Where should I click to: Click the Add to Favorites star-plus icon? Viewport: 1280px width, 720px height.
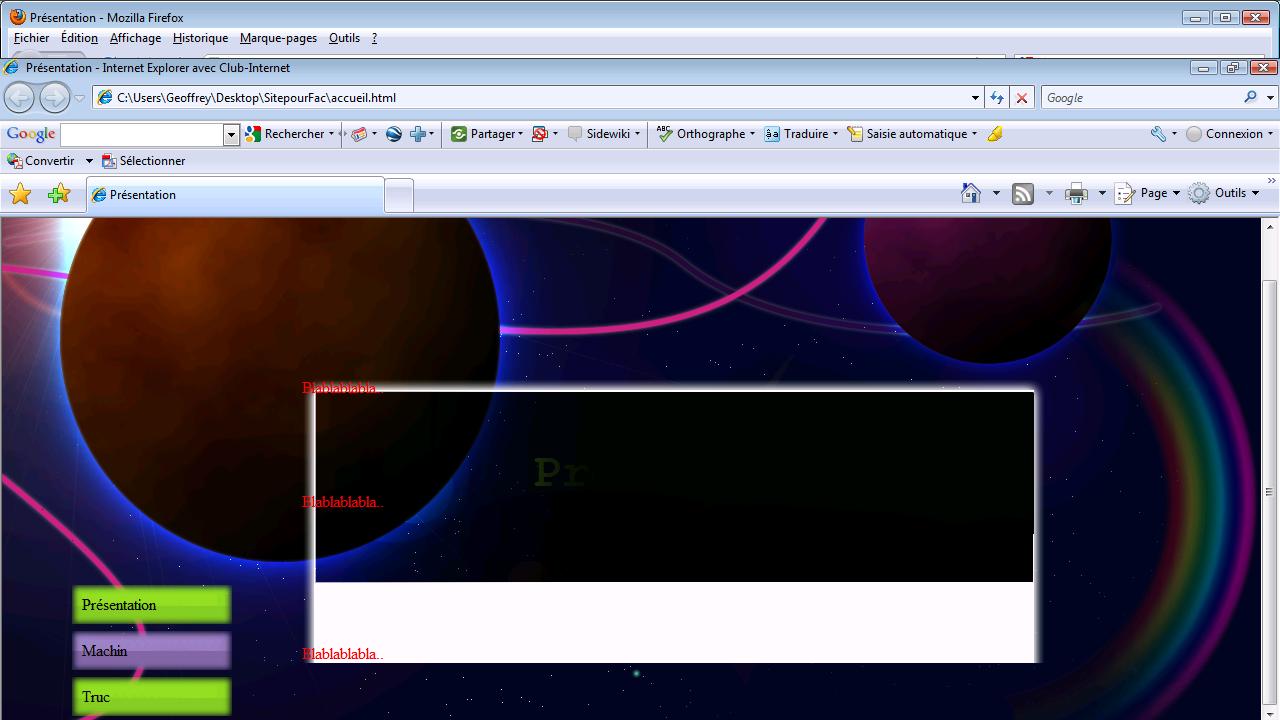(x=59, y=194)
